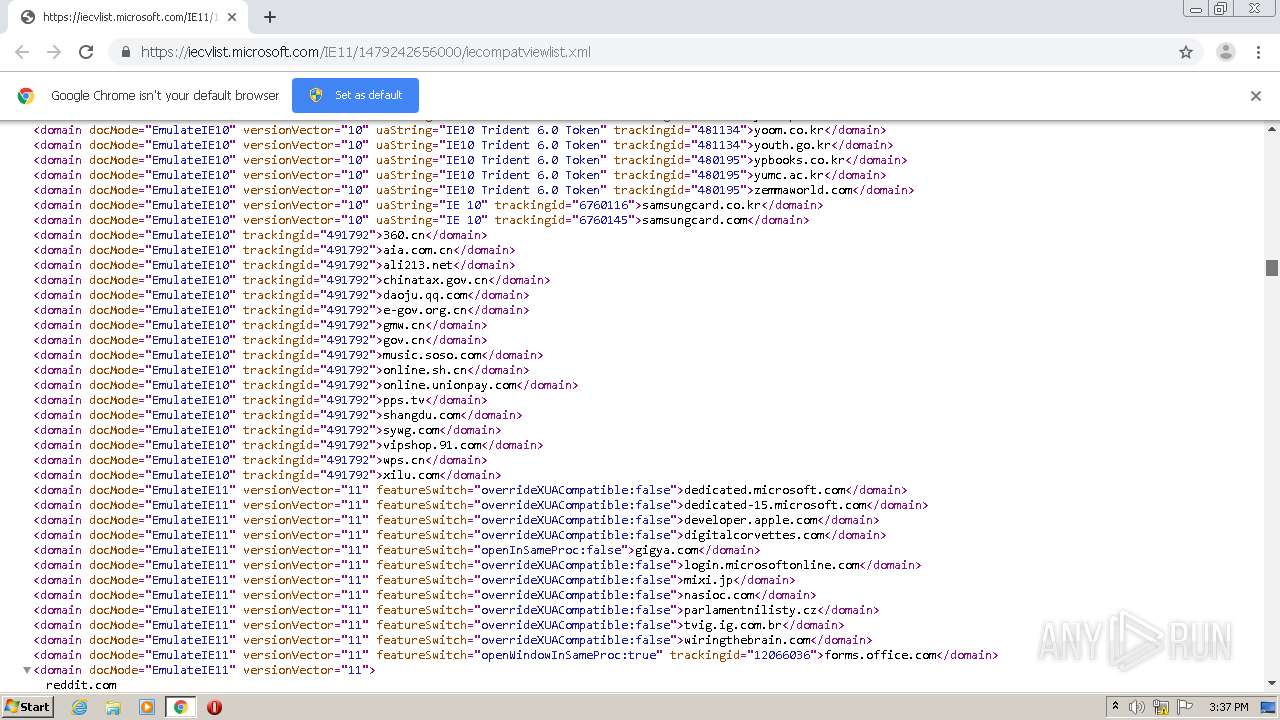1280x720 pixels.
Task: Go forward using the forward arrow
Action: pyautogui.click(x=54, y=52)
